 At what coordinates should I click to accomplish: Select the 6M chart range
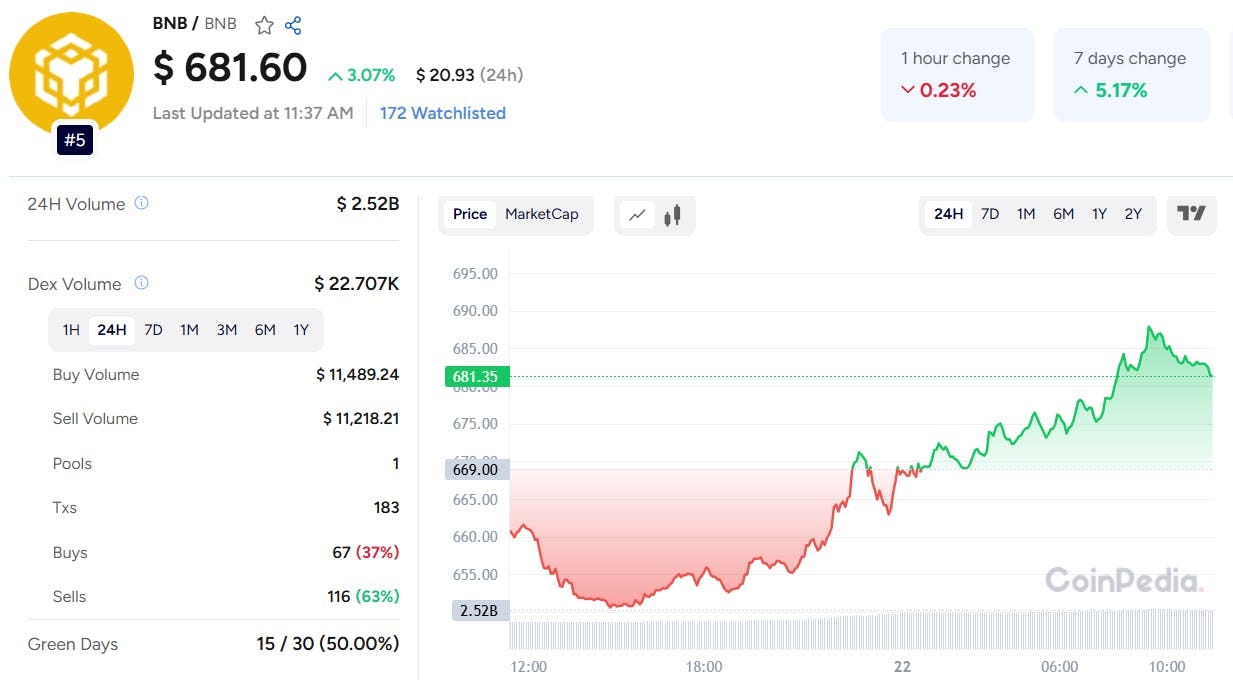(x=1063, y=214)
